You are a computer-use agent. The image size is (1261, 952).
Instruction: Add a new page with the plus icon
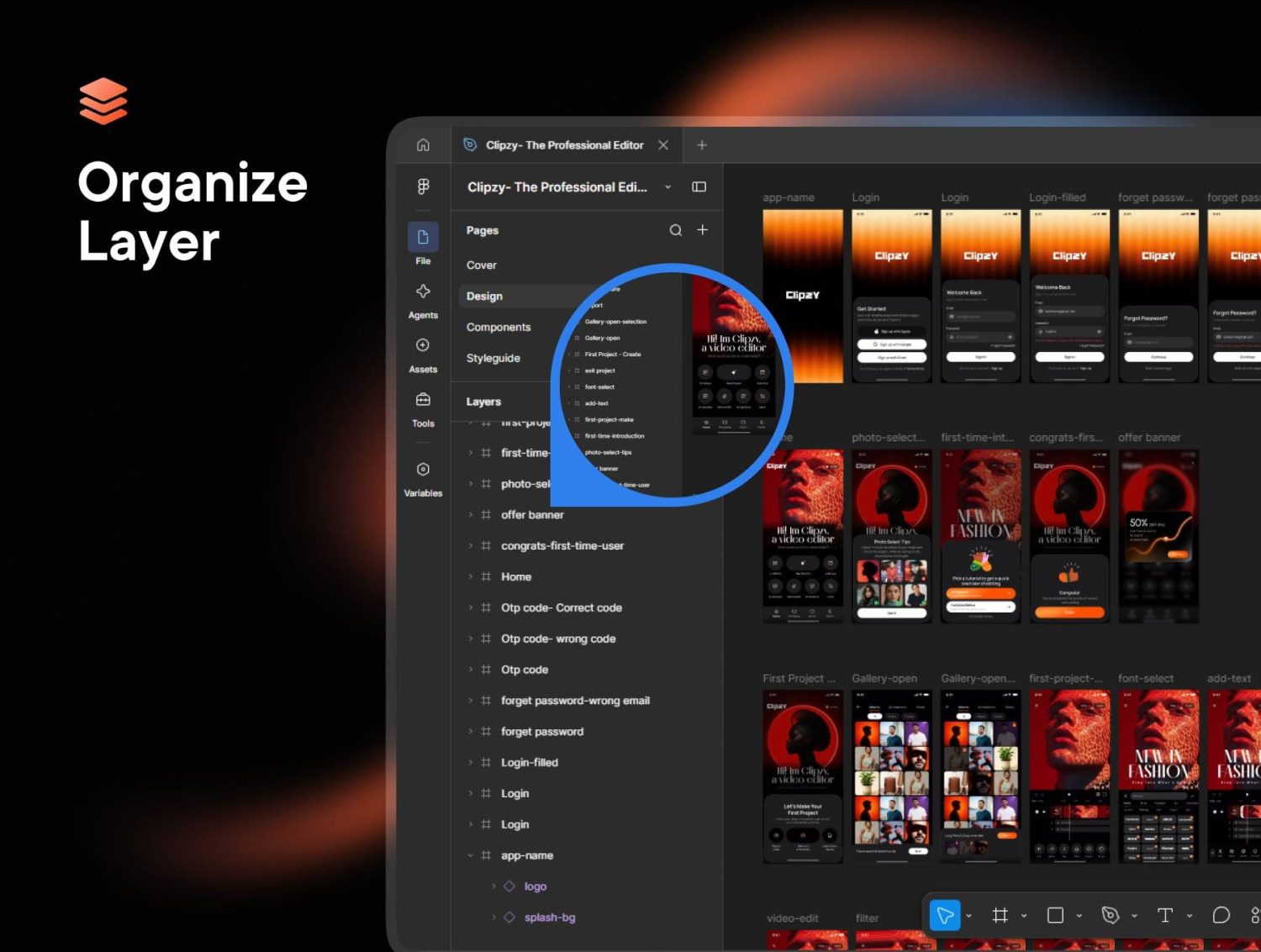(x=702, y=230)
